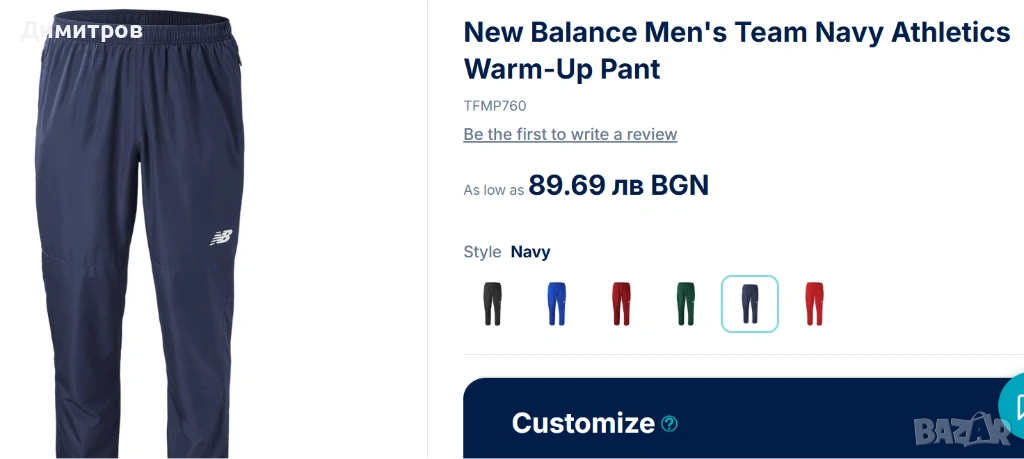The width and height of the screenshot is (1024, 459).
Task: Click the selected navy pant swatch
Action: (750, 304)
